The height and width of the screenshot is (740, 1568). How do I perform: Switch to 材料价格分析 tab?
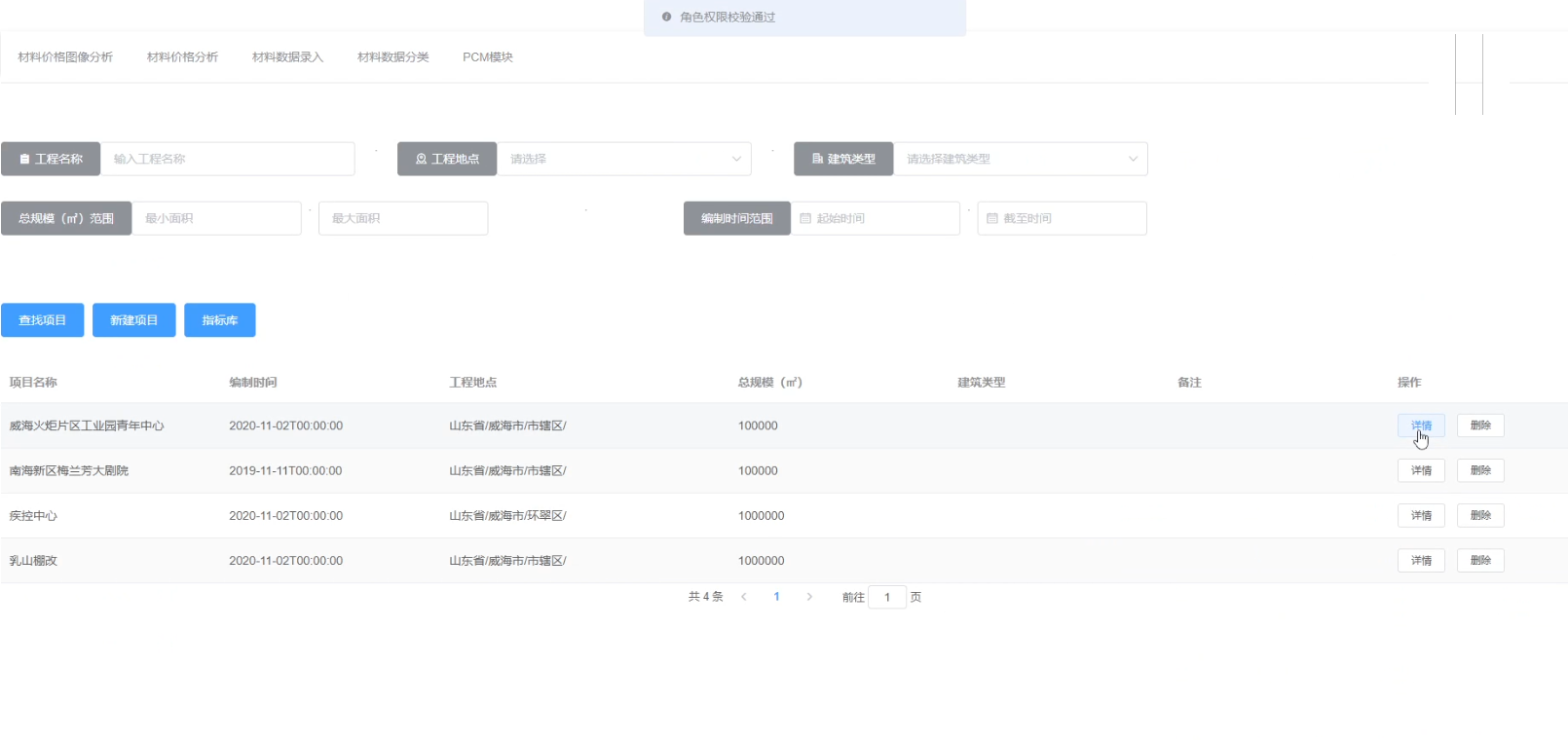click(182, 57)
